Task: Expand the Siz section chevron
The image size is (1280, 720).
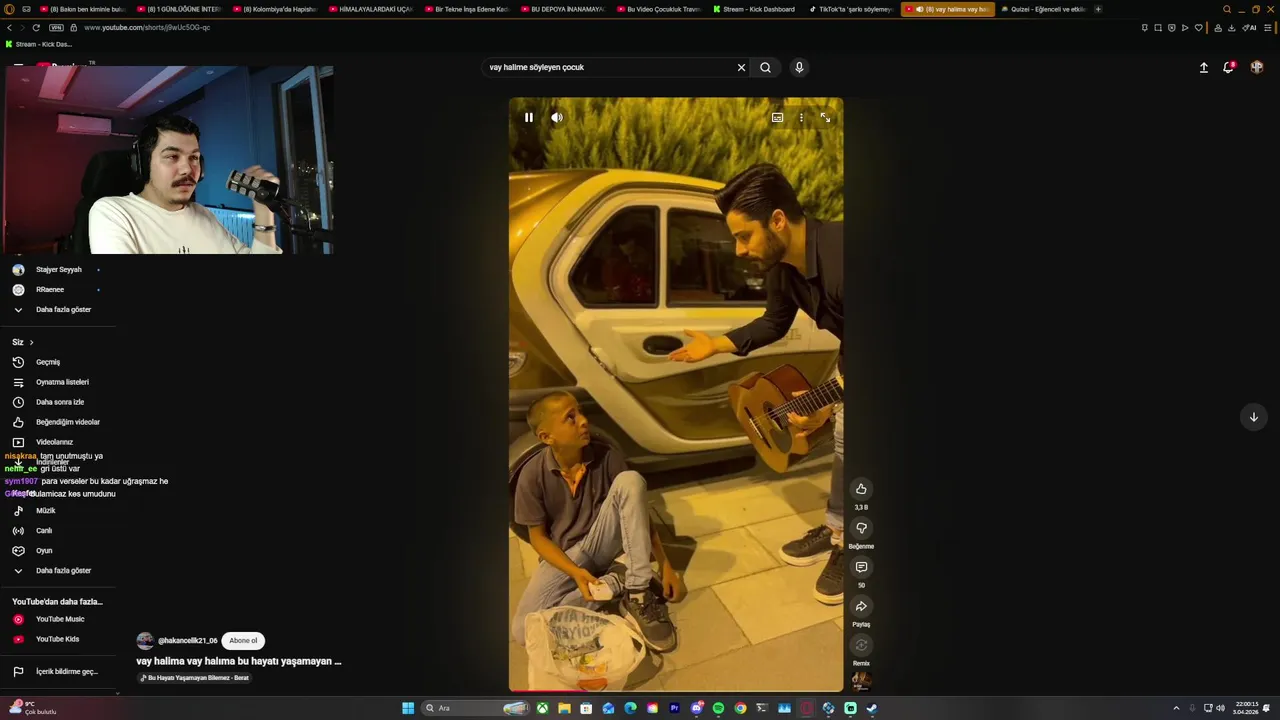Action: [31, 342]
